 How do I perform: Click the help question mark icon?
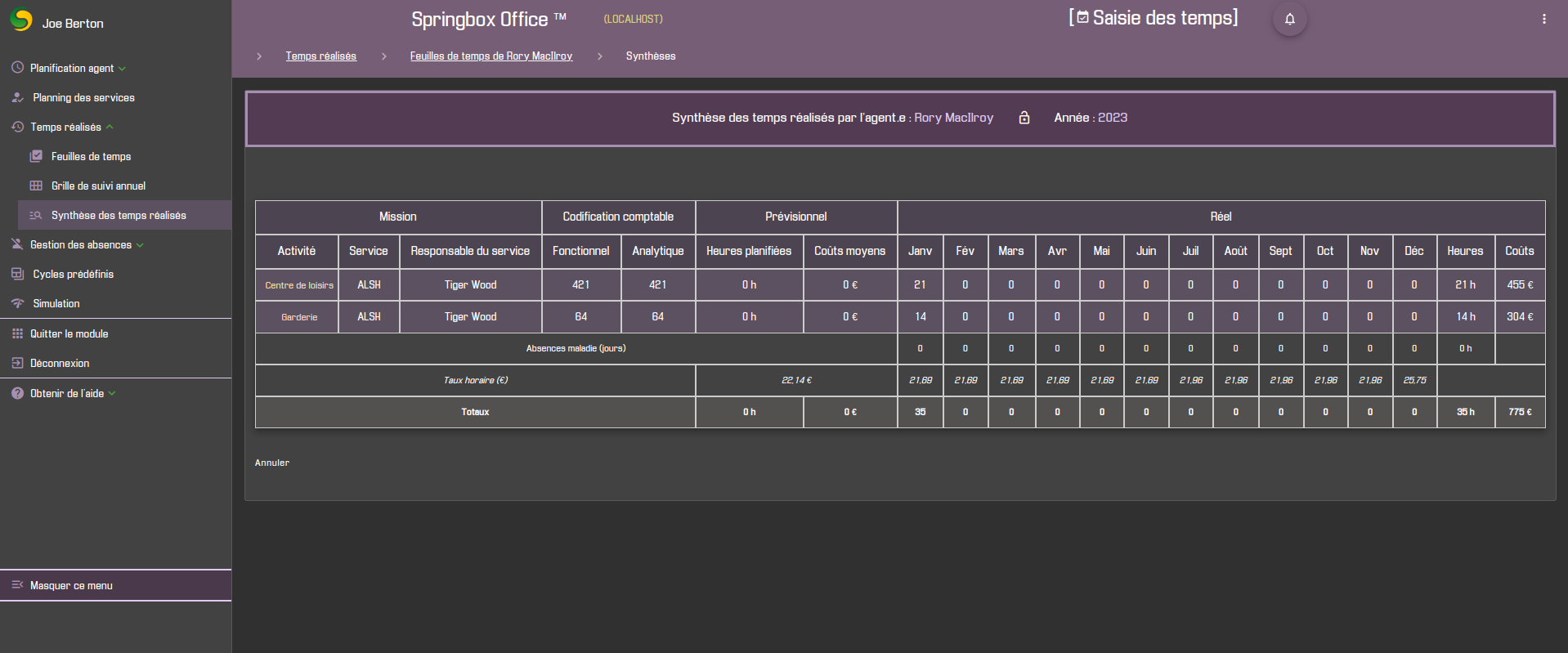coord(17,393)
